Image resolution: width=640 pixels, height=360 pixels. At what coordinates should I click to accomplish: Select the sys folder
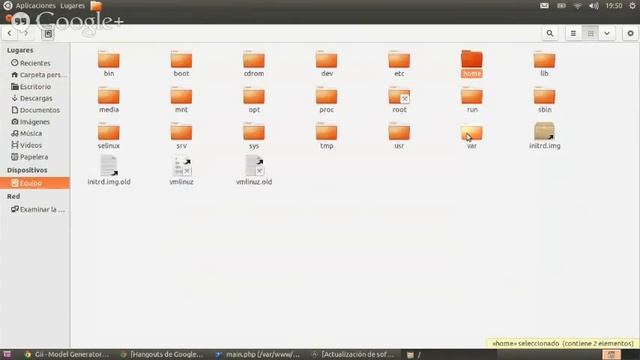254,136
